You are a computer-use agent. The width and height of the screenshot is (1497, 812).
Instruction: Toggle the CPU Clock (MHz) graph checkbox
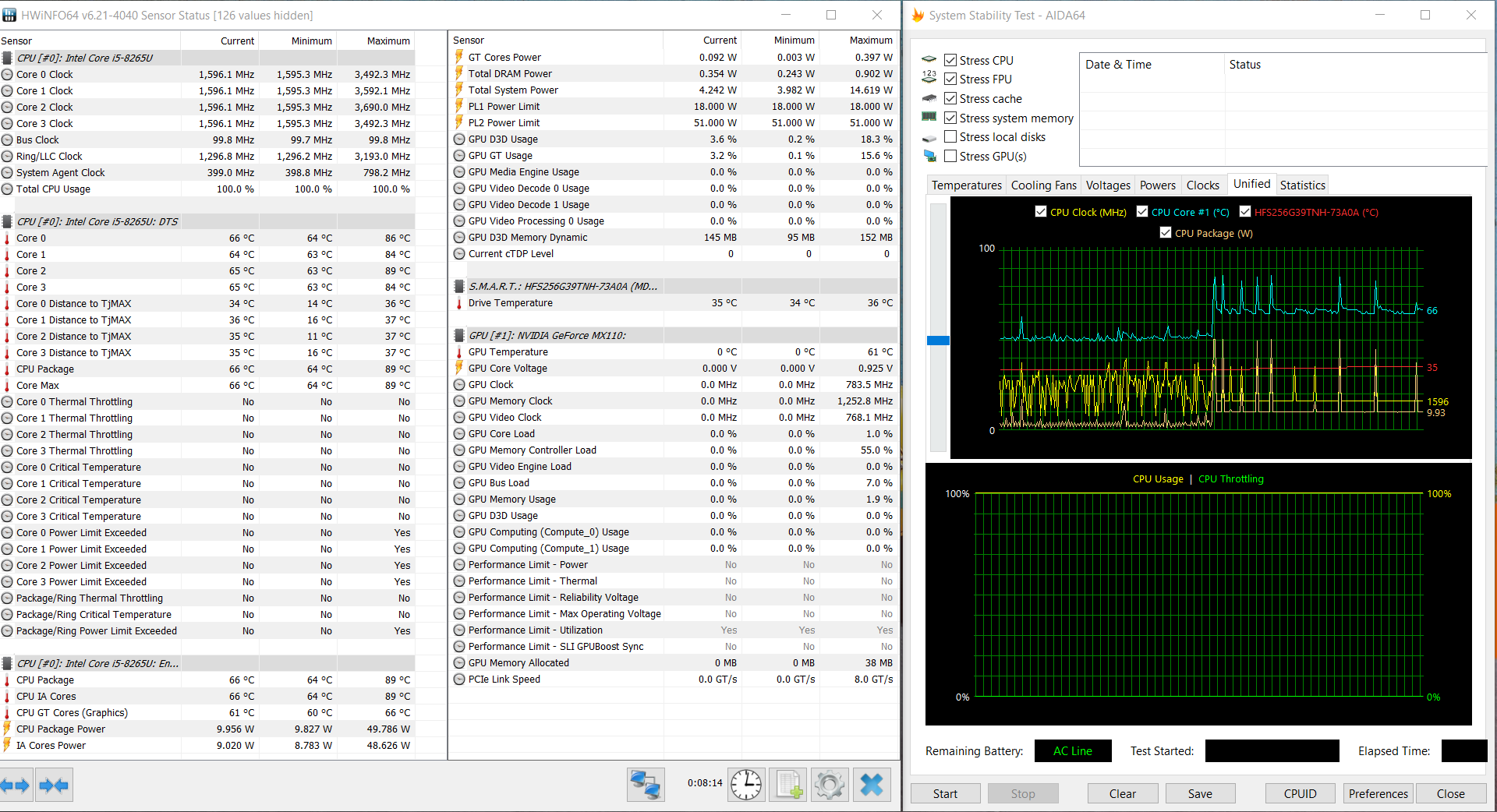click(x=1041, y=211)
